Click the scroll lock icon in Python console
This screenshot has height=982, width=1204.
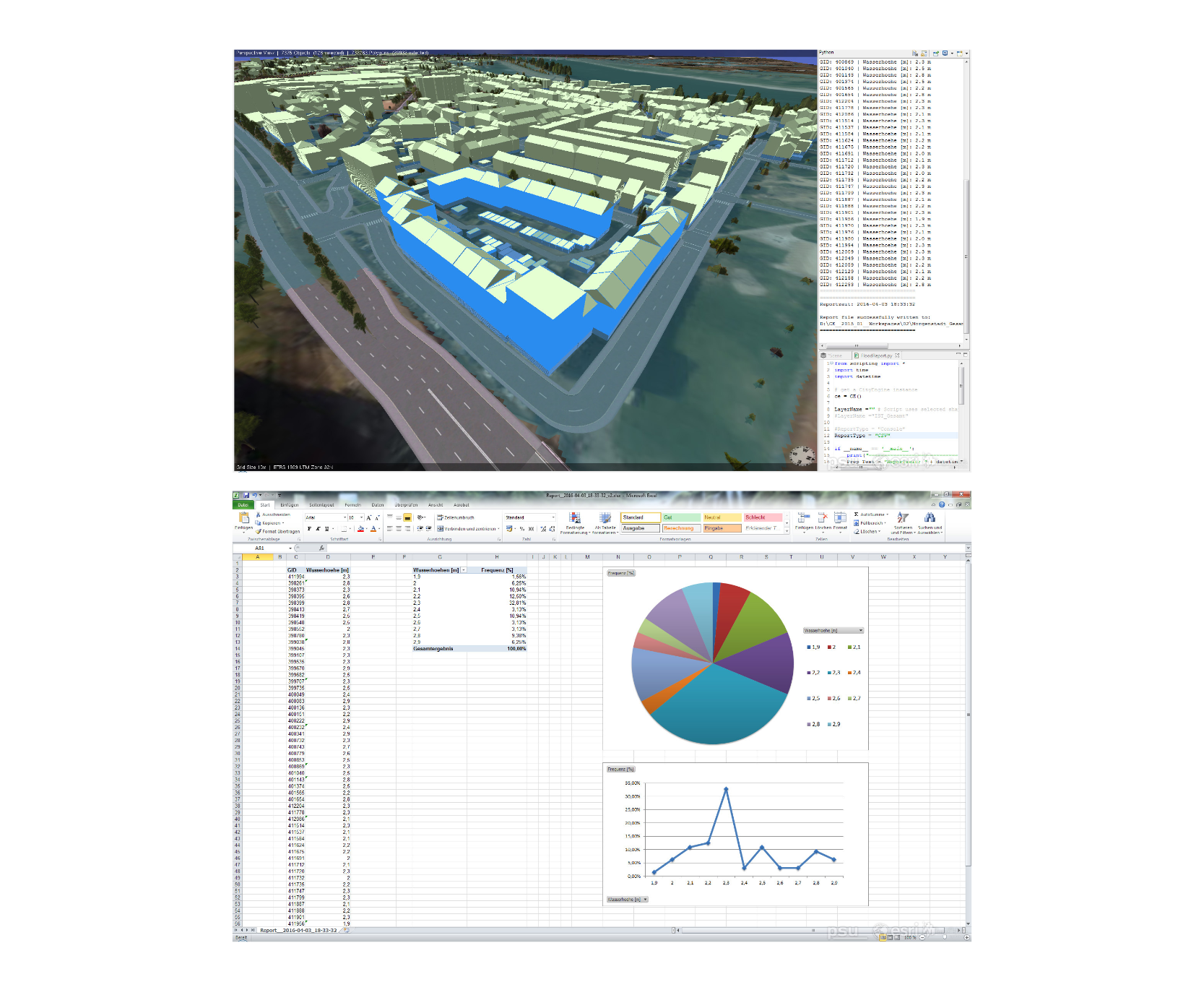[924, 53]
